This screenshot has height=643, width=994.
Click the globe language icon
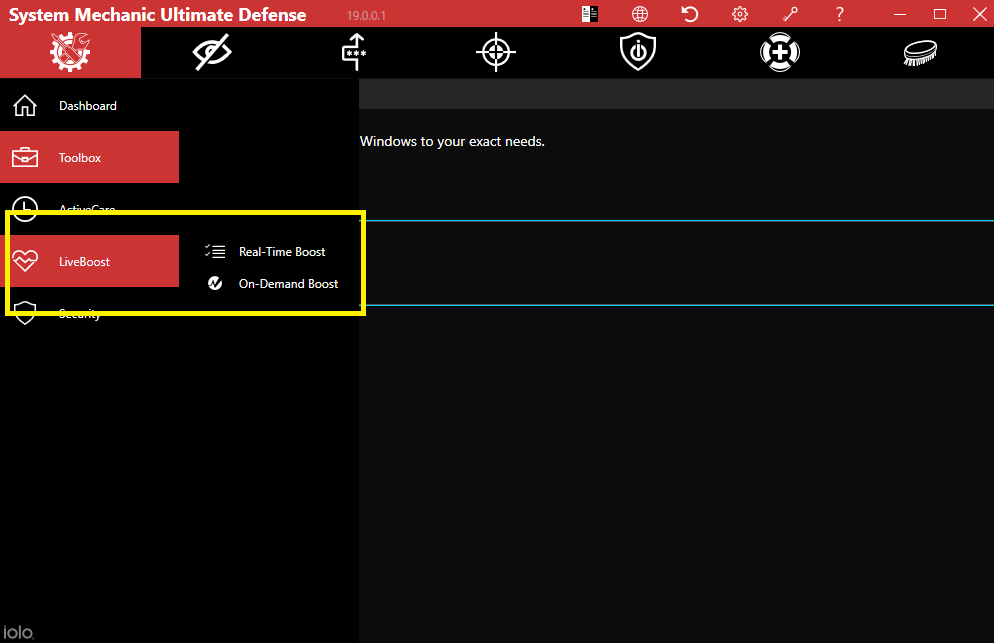point(640,14)
